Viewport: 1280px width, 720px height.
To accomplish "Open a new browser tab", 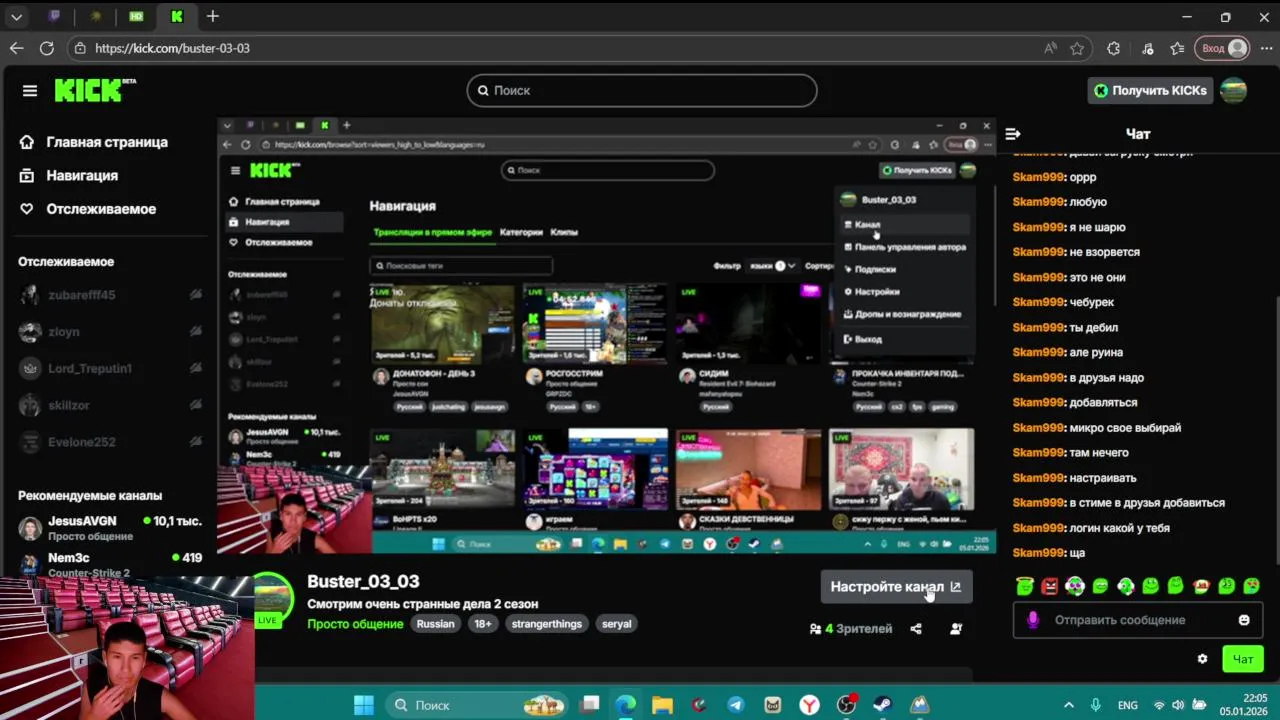I will [x=212, y=17].
